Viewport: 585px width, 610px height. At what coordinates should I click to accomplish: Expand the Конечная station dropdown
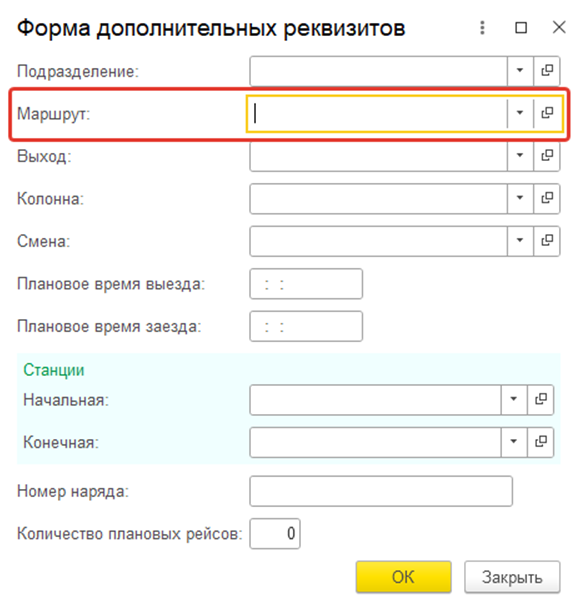(514, 442)
